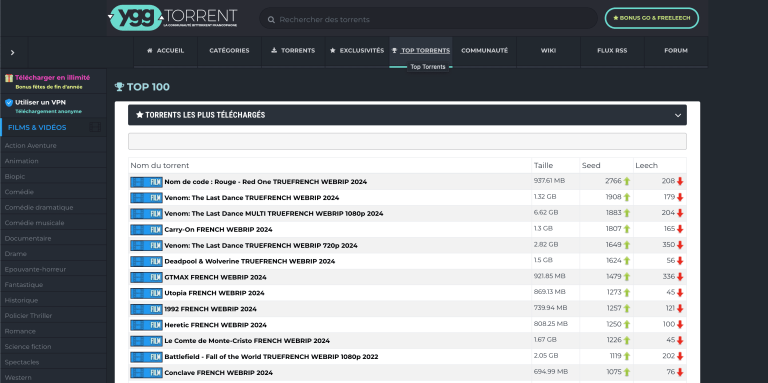Viewport: 768px width, 383px height.
Task: Click red leech arrow in GTMAX row
Action: 680,277
